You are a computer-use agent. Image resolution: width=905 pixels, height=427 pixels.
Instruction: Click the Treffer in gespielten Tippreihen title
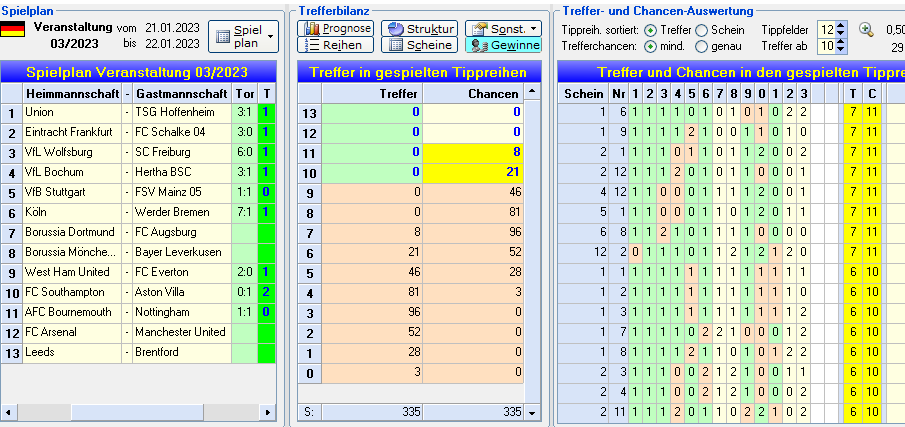pyautogui.click(x=419, y=72)
